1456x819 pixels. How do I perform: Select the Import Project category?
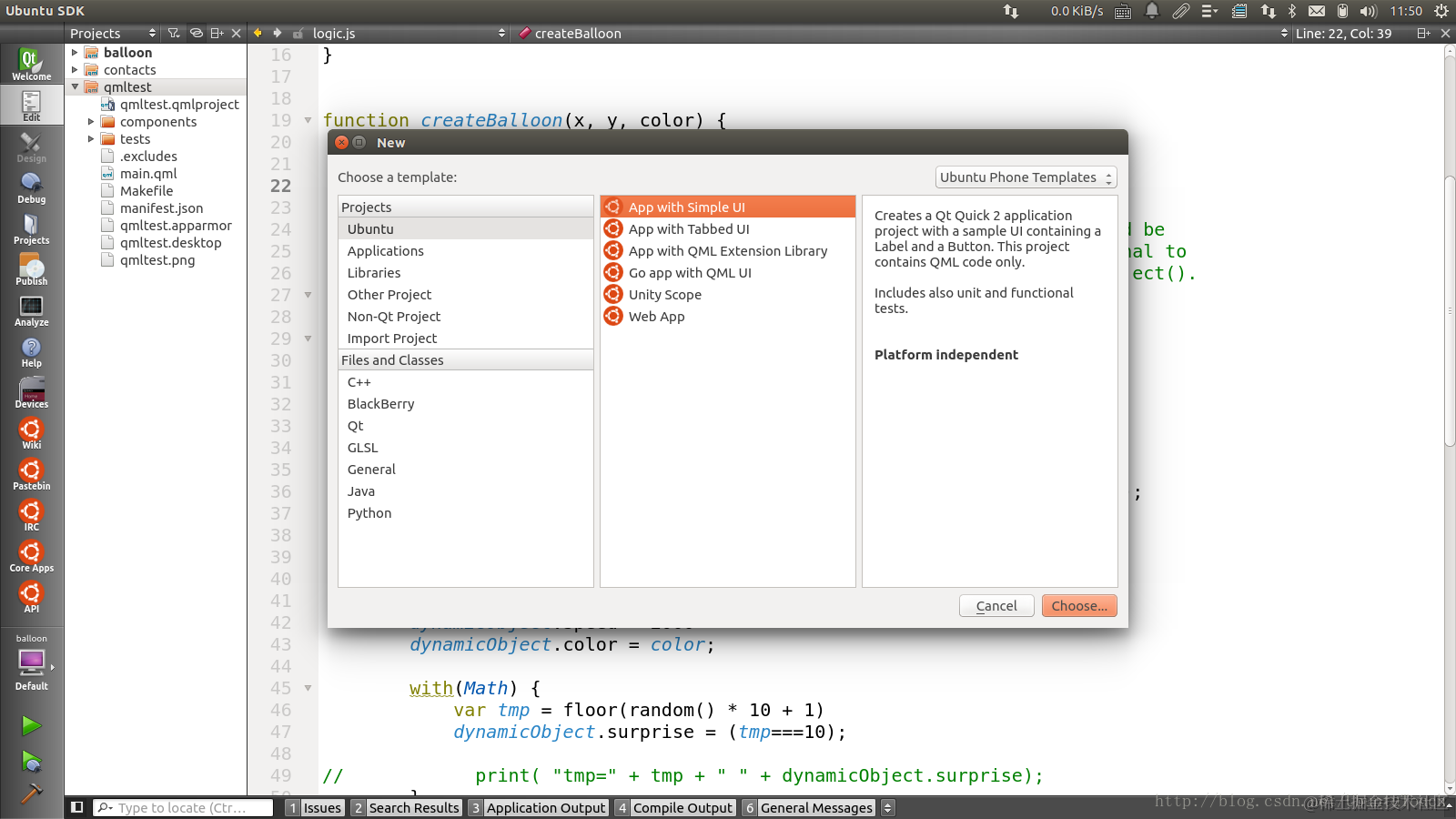click(x=466, y=339)
